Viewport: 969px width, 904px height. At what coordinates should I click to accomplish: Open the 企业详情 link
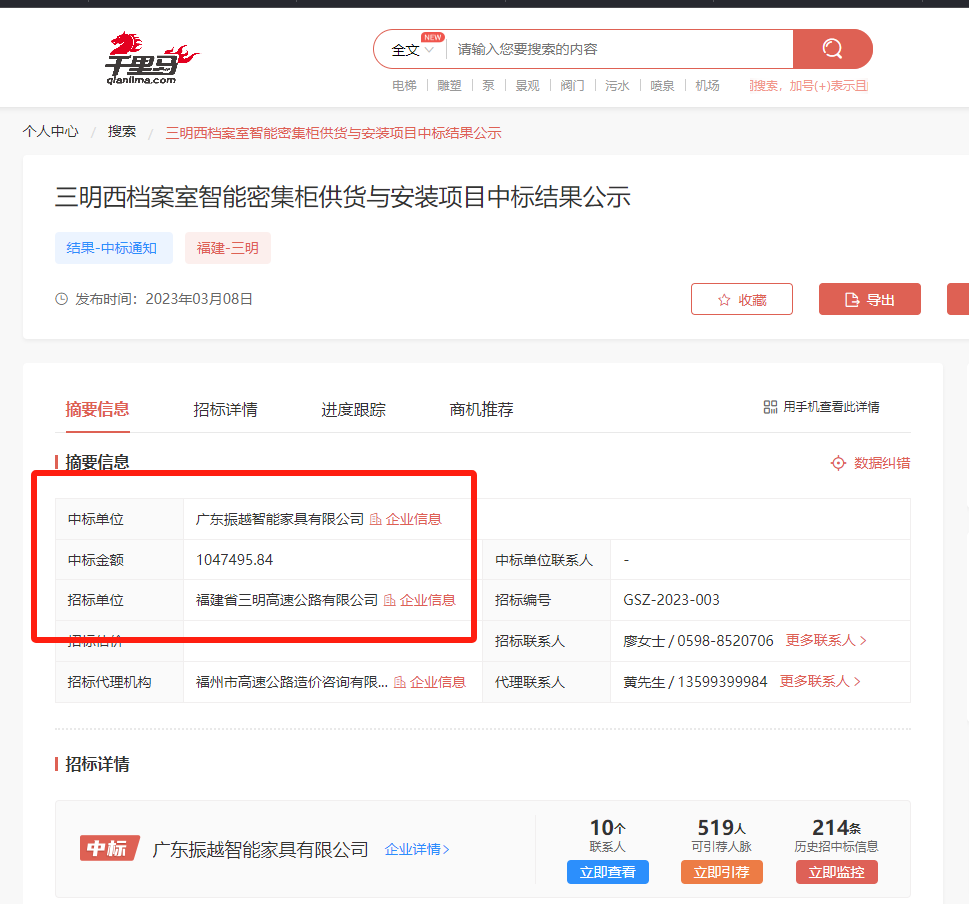coord(417,849)
